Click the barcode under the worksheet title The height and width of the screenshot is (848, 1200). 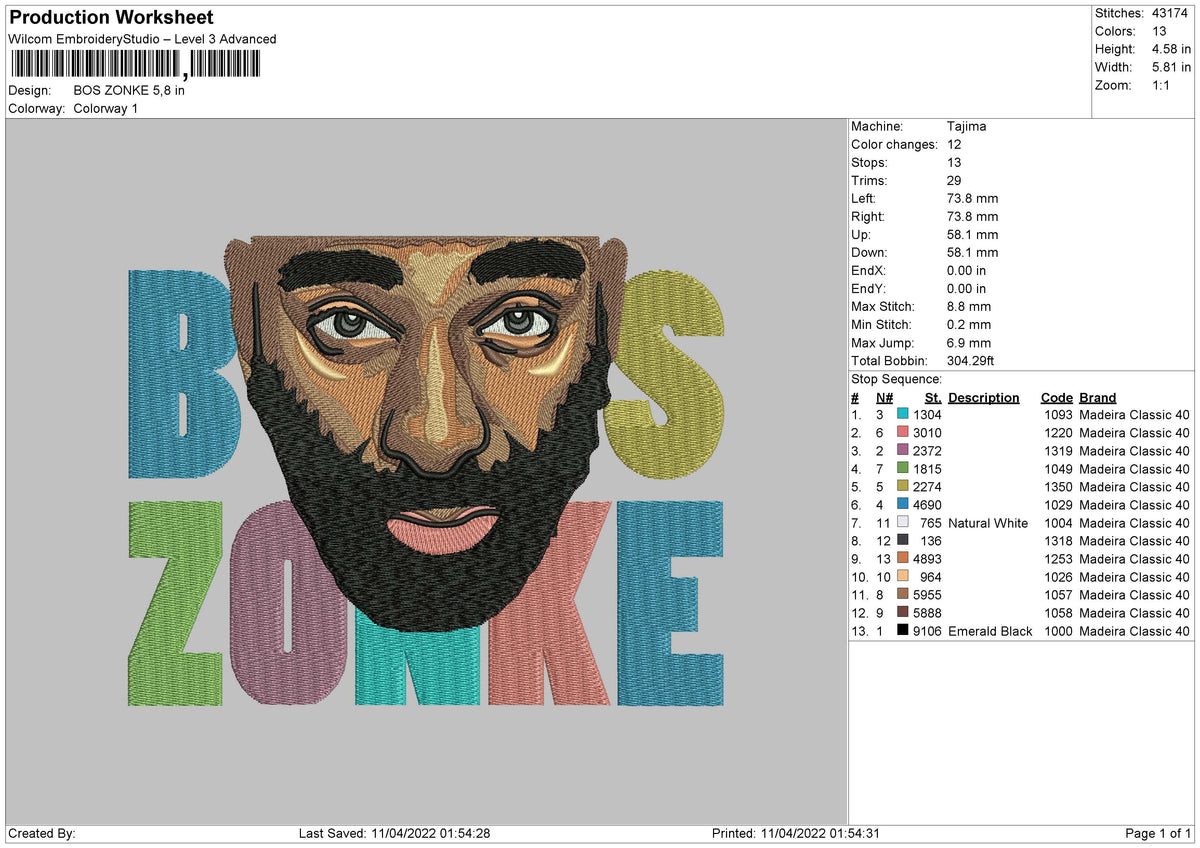134,65
